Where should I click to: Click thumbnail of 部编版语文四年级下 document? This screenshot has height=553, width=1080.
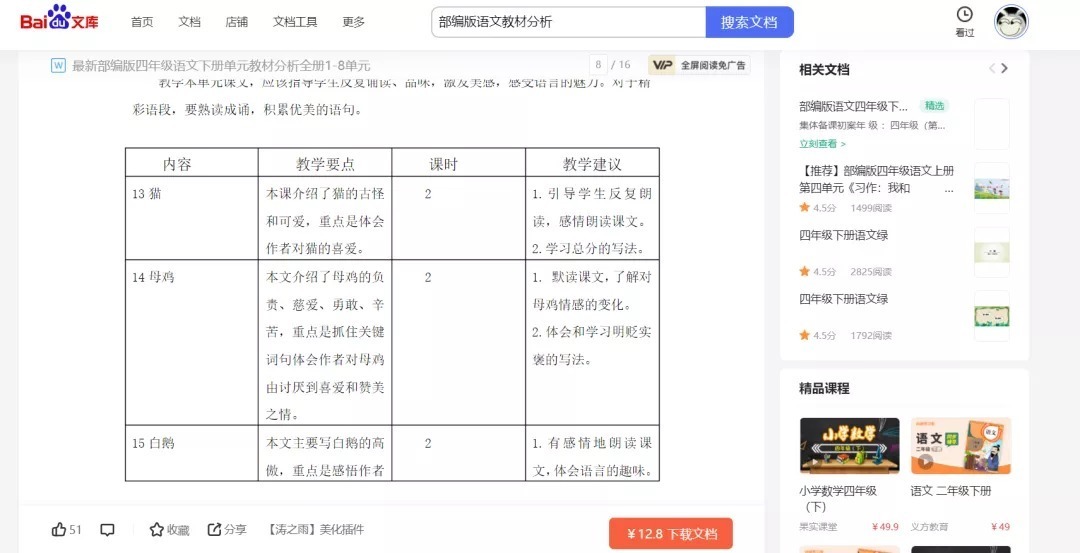[992, 124]
